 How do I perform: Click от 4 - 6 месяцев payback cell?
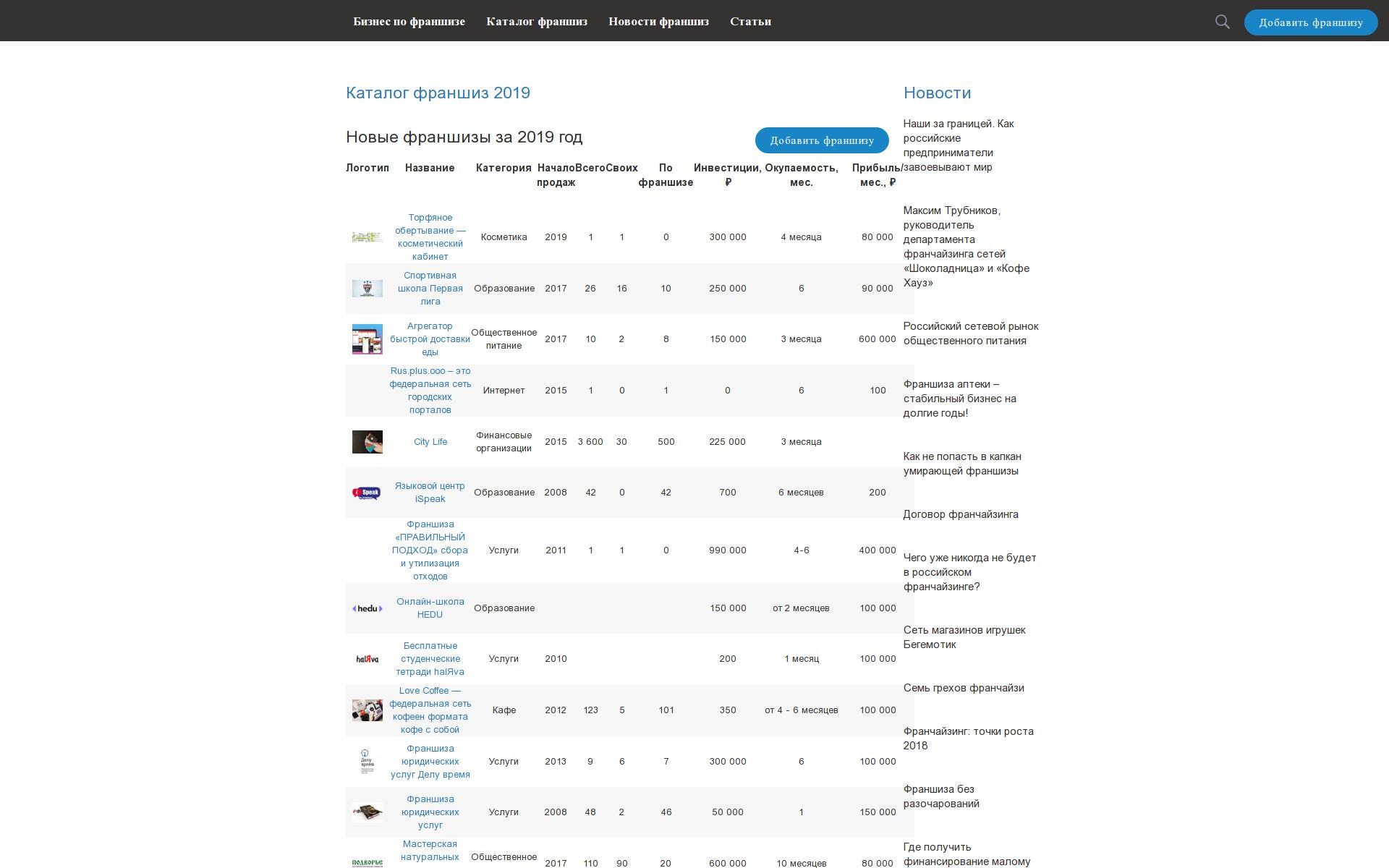pyautogui.click(x=802, y=710)
